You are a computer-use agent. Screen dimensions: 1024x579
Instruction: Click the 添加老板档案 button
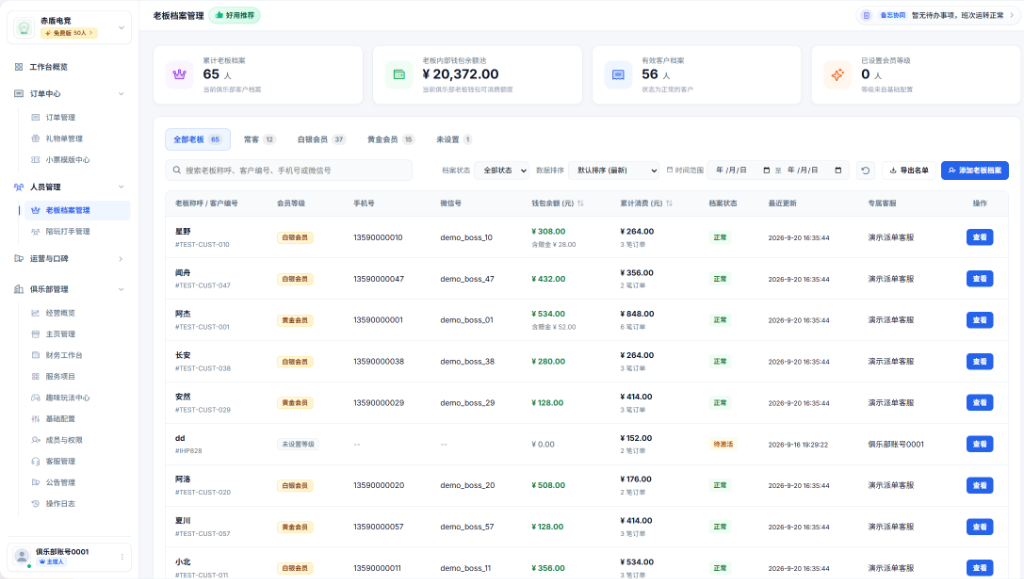point(974,170)
